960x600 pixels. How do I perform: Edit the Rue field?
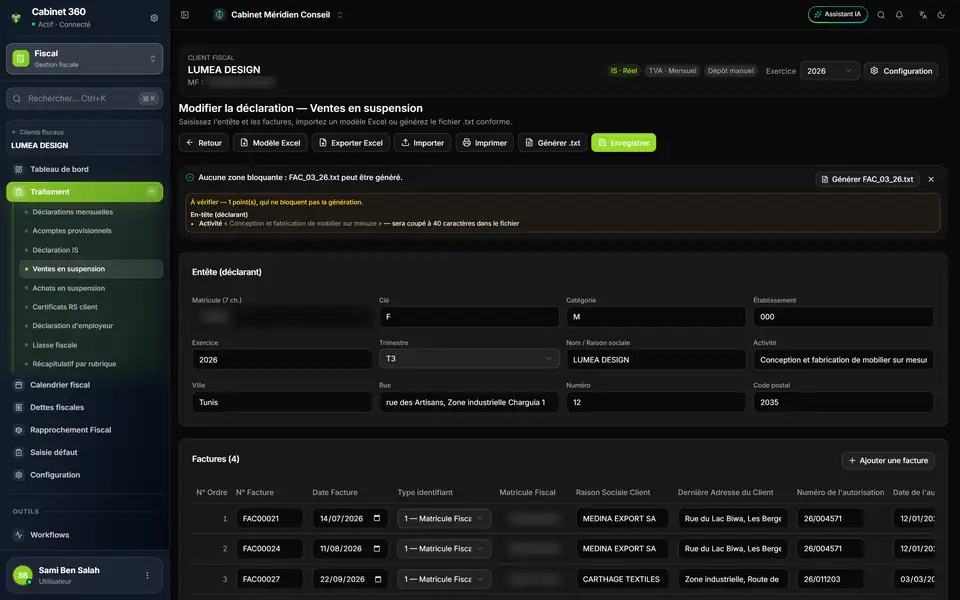(x=469, y=402)
